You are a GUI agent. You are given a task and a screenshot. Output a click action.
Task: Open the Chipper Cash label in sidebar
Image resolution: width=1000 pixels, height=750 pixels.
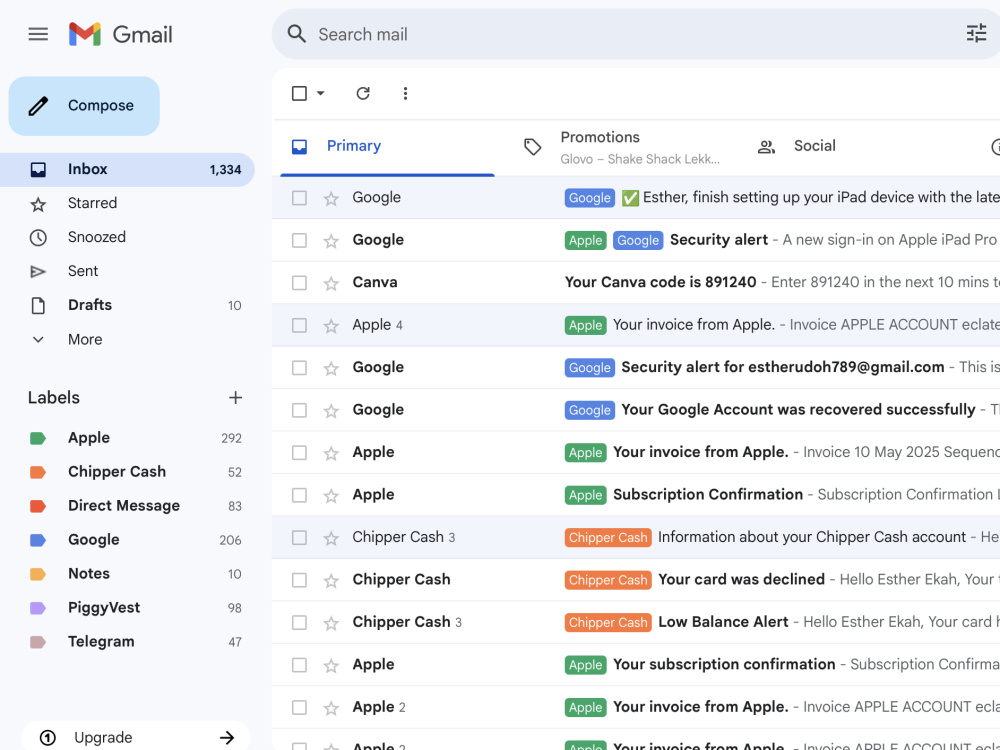128,472
